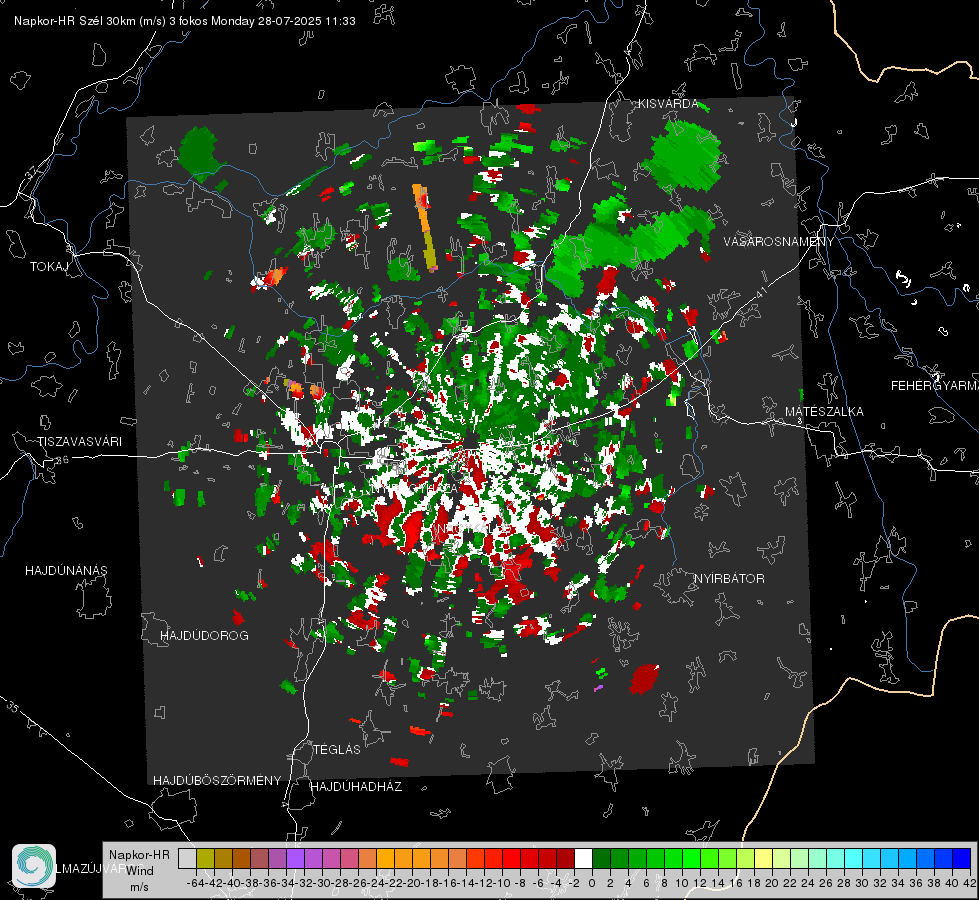Click the large green echo below Kisvárda
This screenshot has width=979, height=900.
point(686,156)
